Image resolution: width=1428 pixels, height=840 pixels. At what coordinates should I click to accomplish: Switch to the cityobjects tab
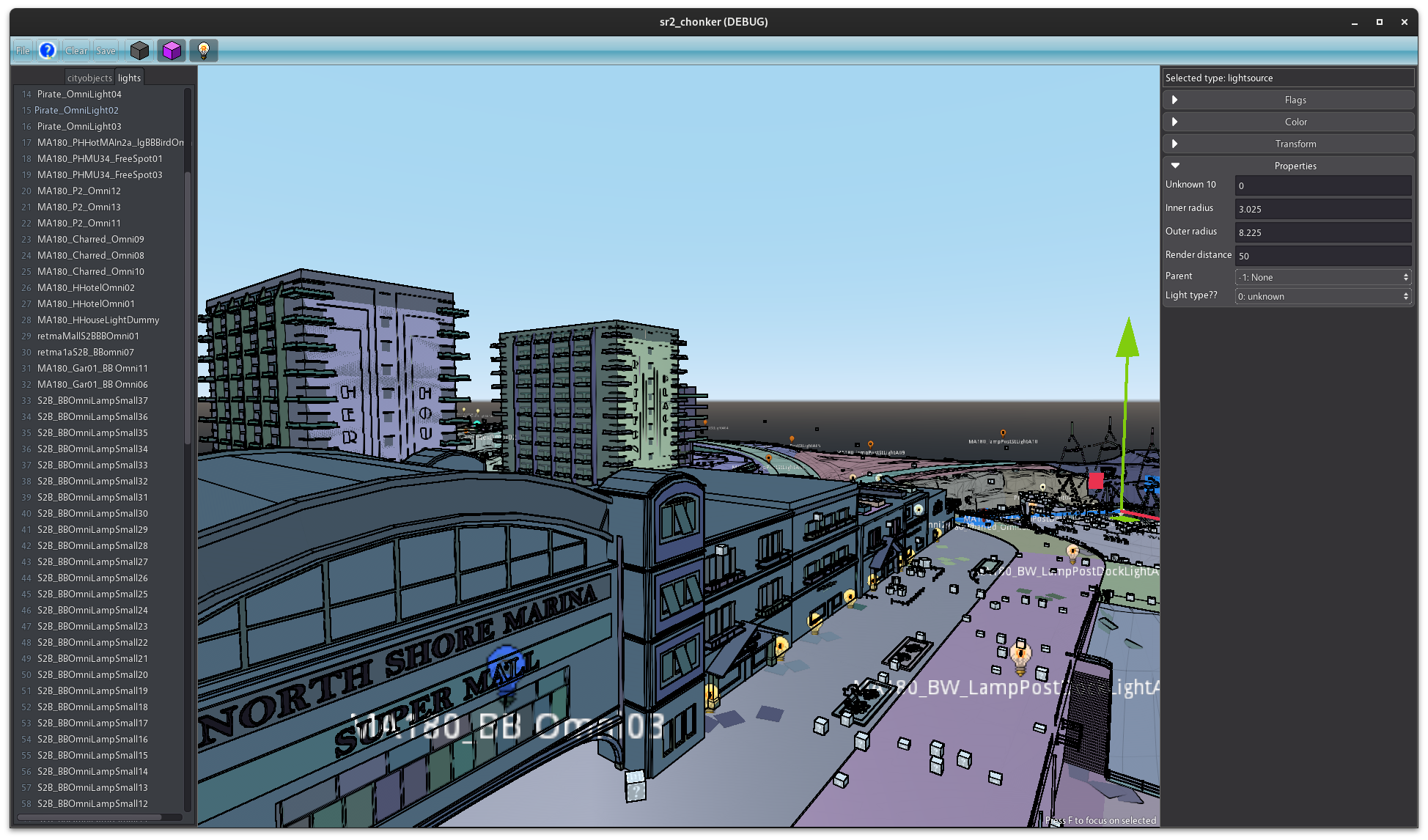click(89, 77)
